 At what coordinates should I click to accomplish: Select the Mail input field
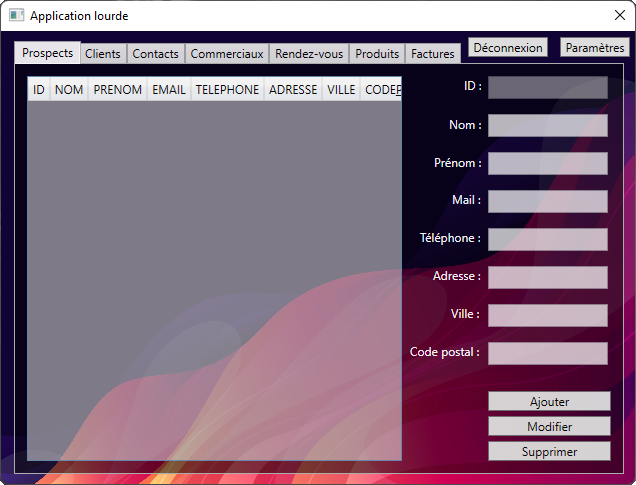pyautogui.click(x=547, y=201)
